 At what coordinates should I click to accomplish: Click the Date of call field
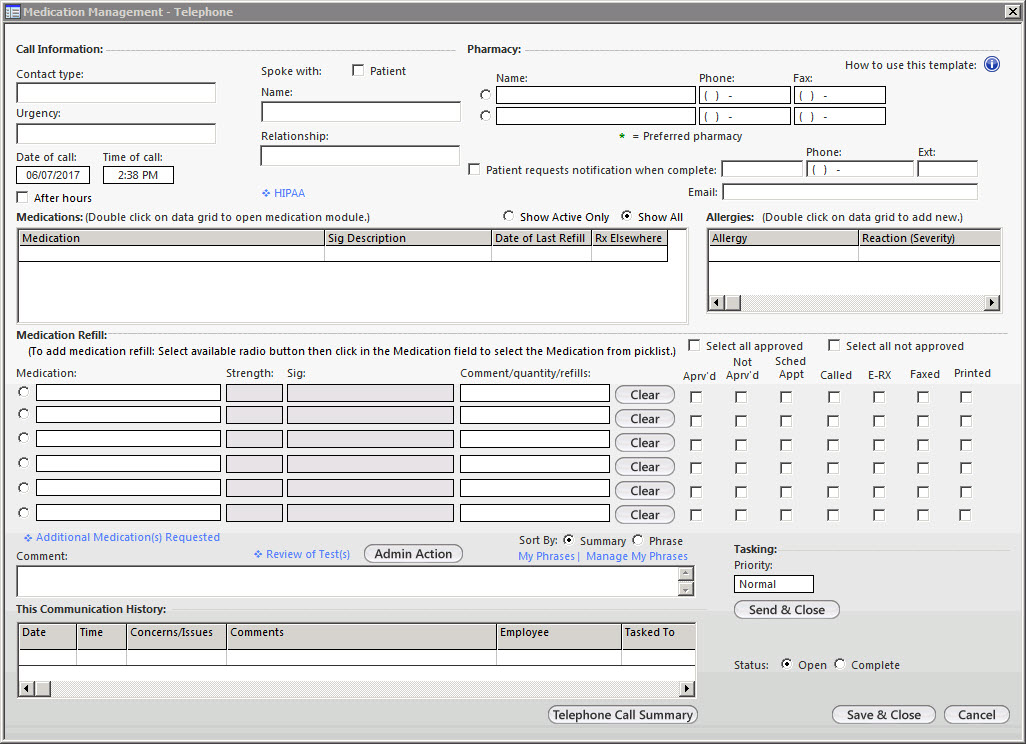[53, 175]
